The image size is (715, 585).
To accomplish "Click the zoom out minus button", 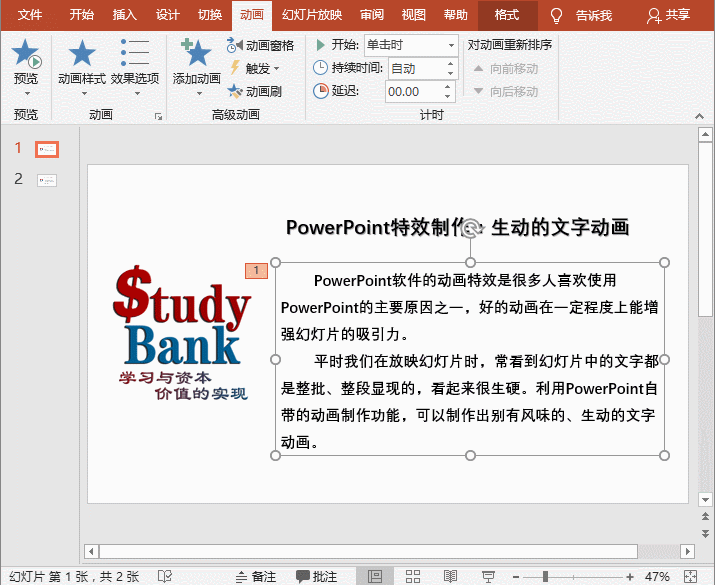I will click(x=516, y=577).
